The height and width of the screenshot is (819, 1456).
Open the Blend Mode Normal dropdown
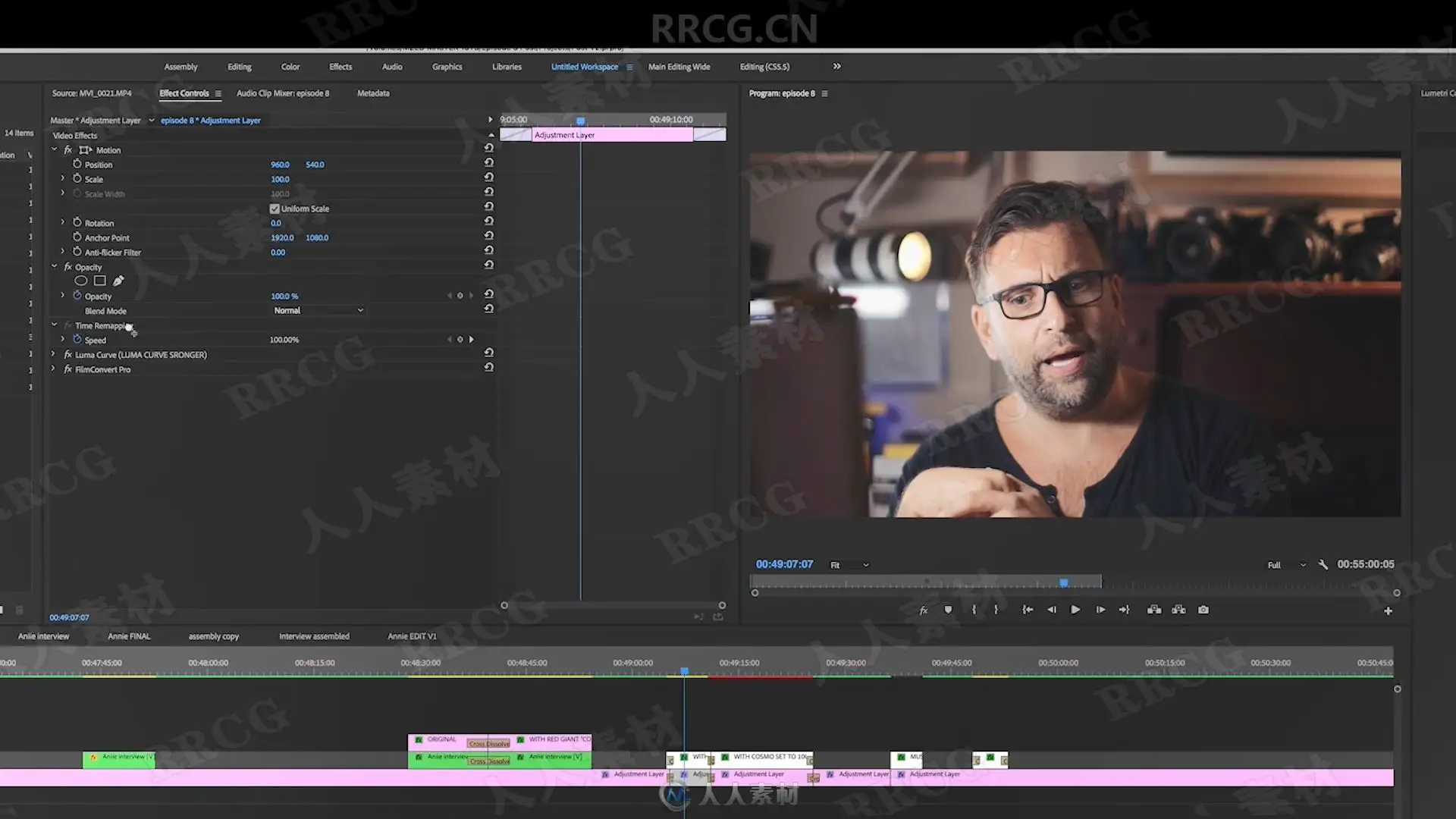coord(318,310)
